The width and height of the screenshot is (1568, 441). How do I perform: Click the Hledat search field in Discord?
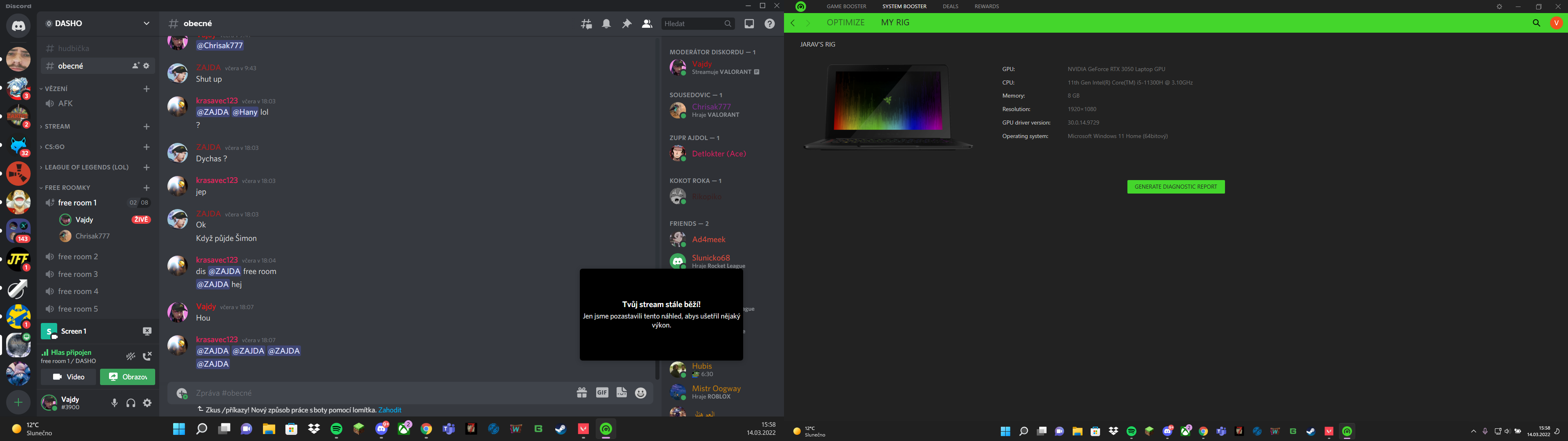pyautogui.click(x=697, y=24)
